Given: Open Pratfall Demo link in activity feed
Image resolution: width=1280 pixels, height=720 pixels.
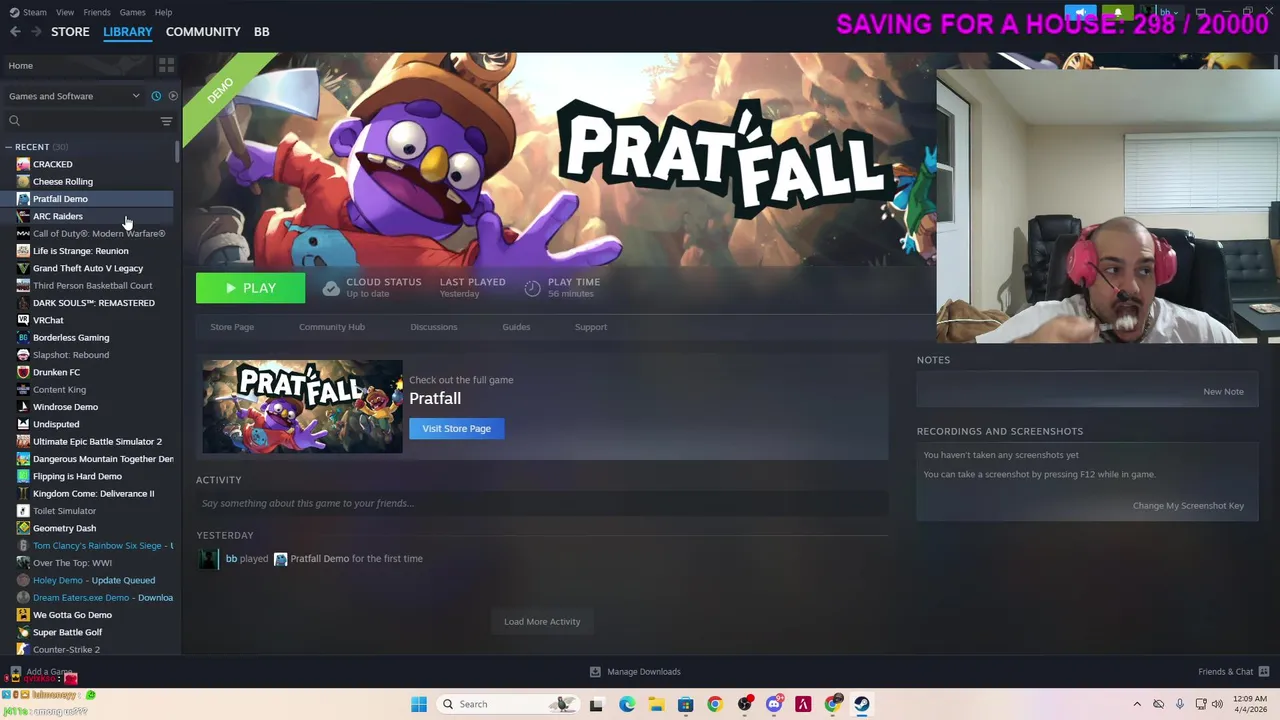Looking at the screenshot, I should [x=319, y=559].
